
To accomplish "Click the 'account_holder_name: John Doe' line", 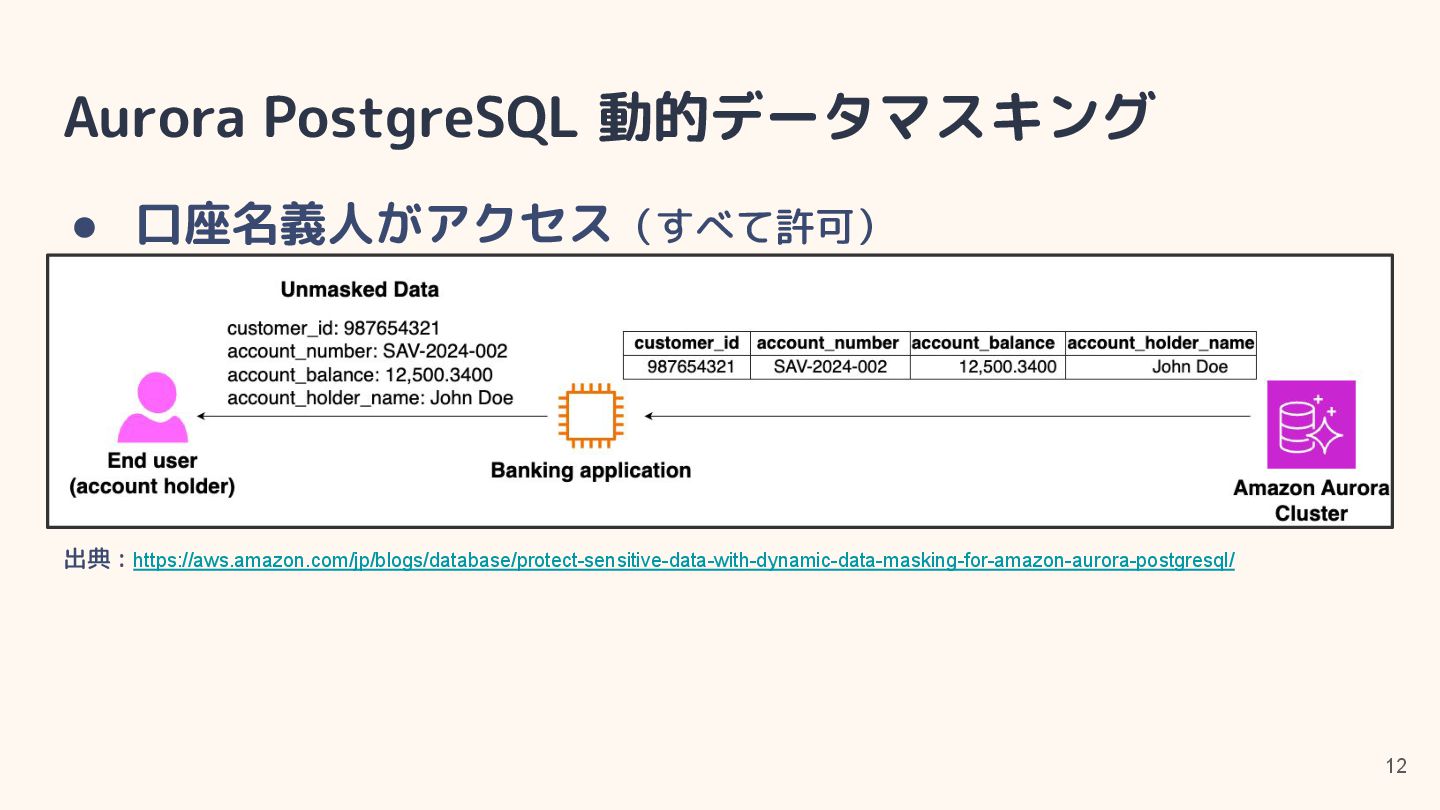I will 370,398.
